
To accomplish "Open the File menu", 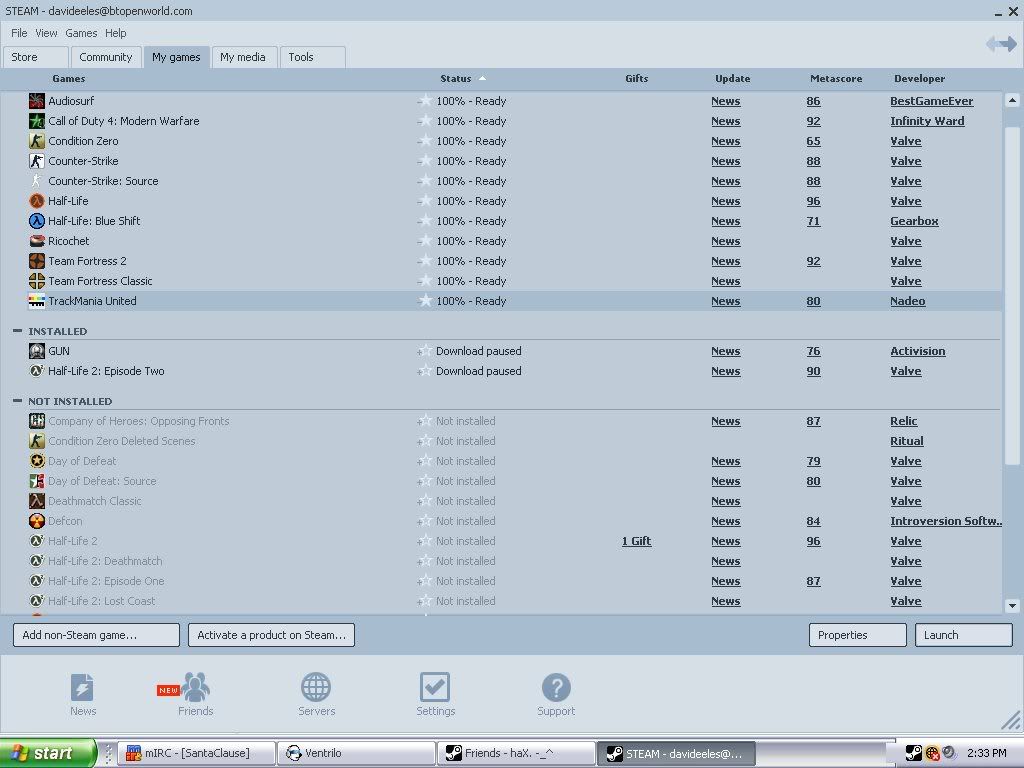I will tap(19, 33).
